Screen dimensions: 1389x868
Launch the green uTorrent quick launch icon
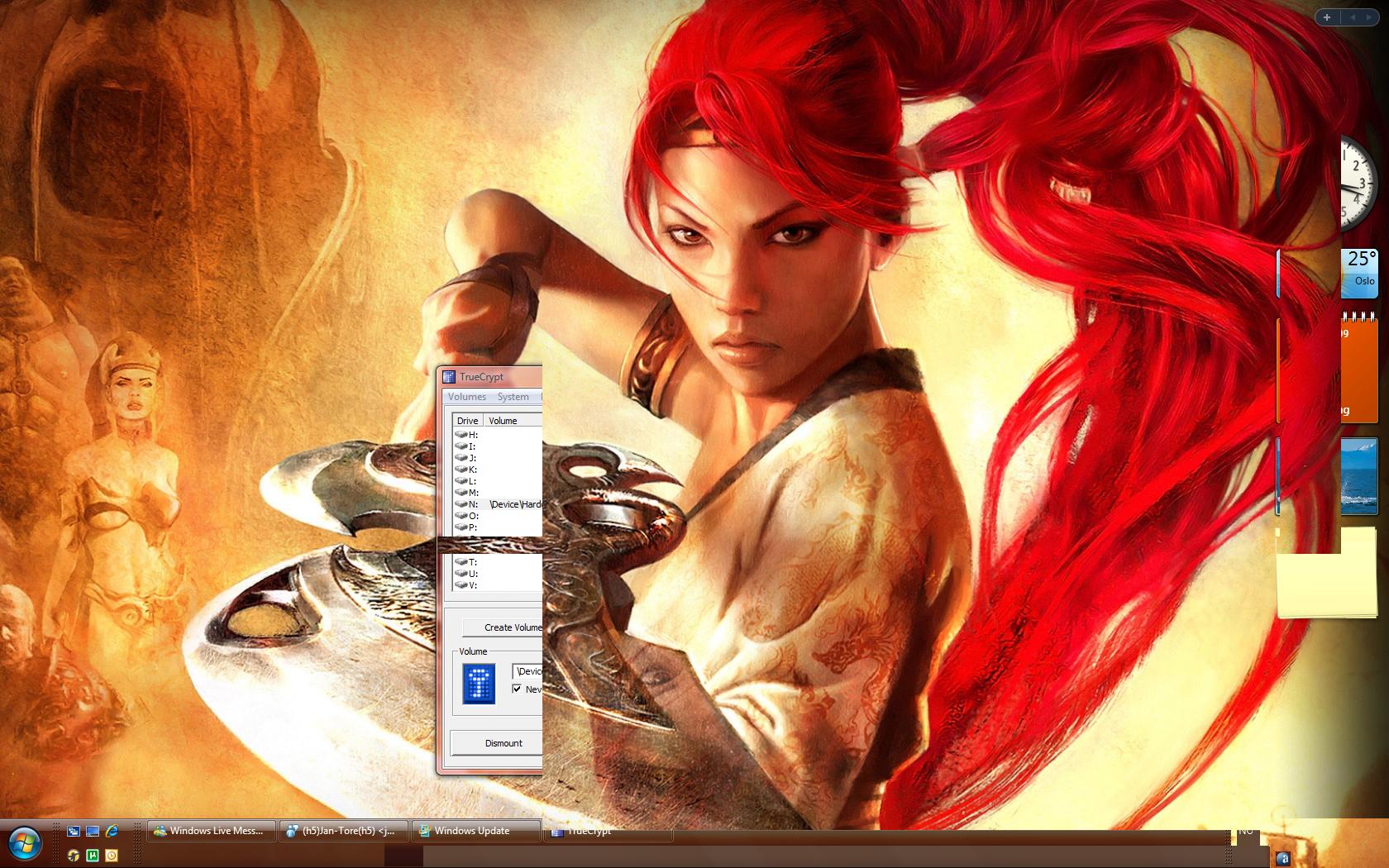tap(93, 855)
